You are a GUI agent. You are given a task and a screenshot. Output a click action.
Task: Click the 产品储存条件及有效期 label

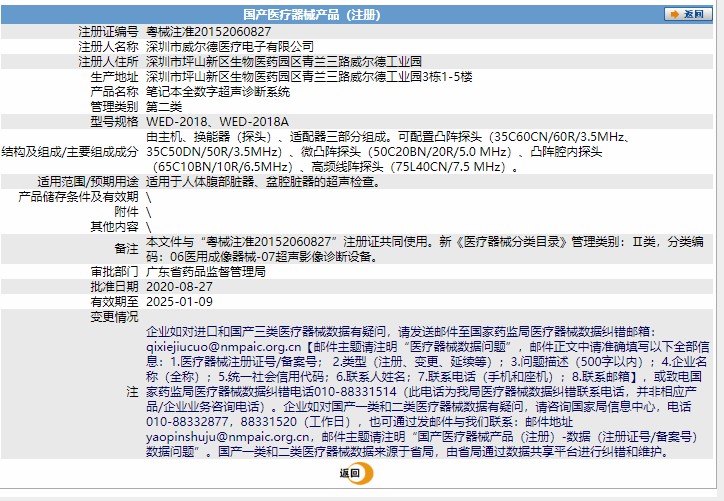coord(78,197)
